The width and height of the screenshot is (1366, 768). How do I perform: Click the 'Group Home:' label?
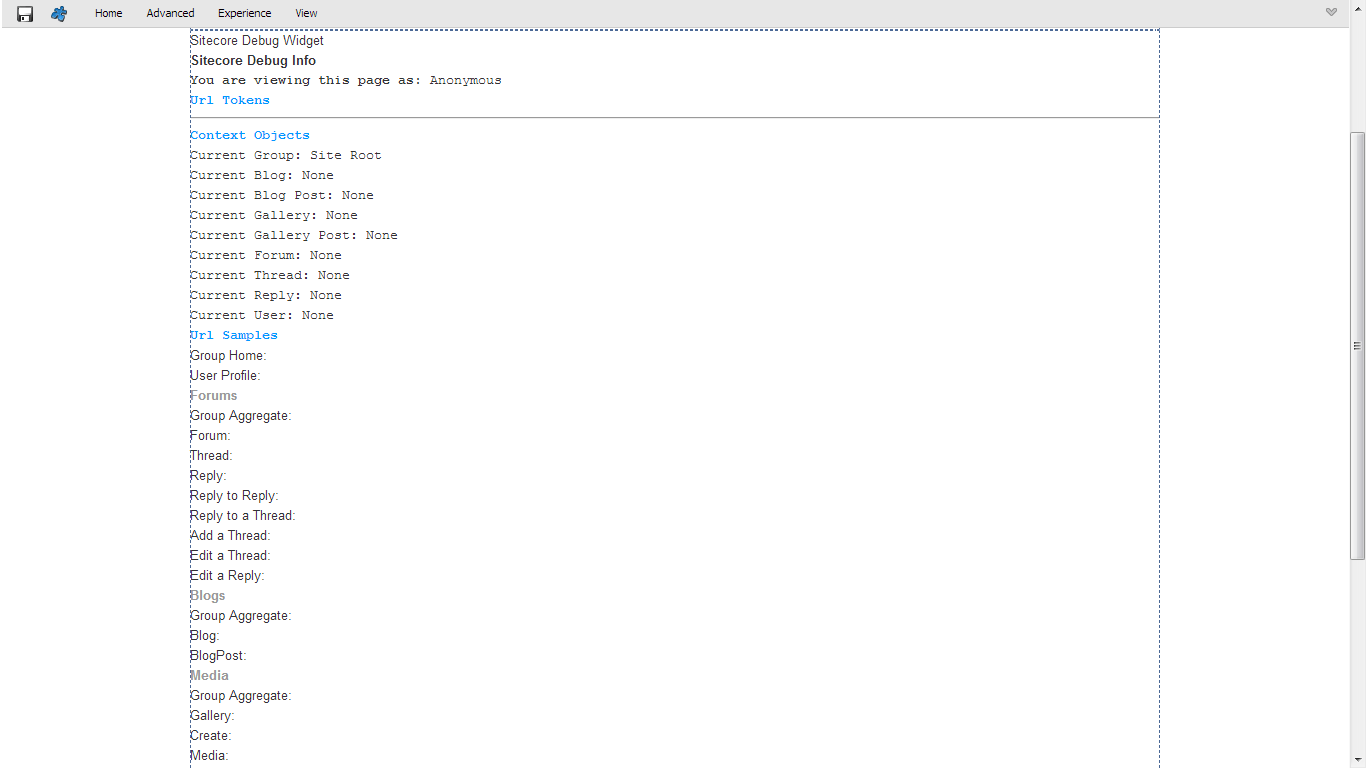[228, 356]
